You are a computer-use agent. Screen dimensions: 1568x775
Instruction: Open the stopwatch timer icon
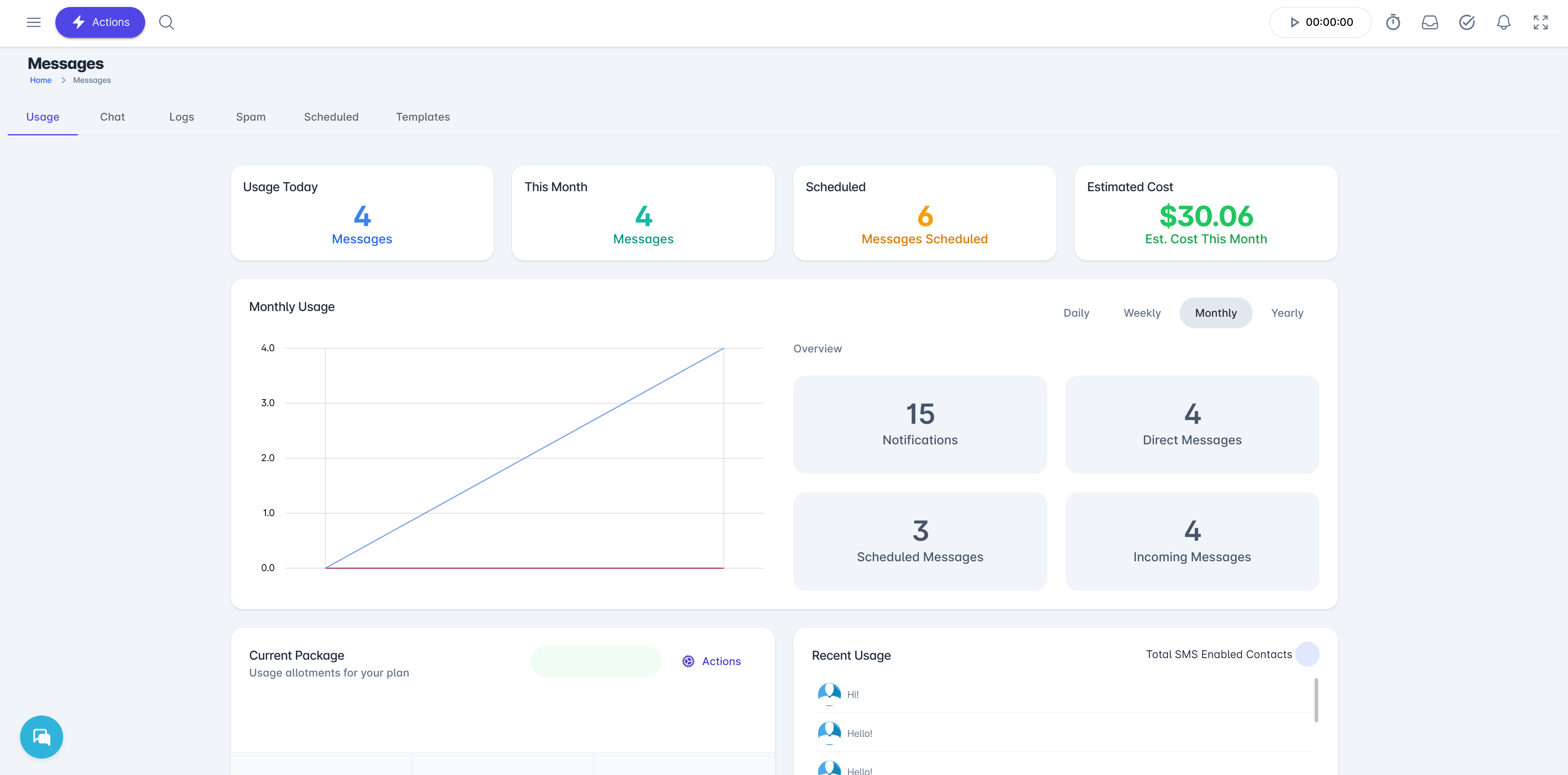[1393, 23]
